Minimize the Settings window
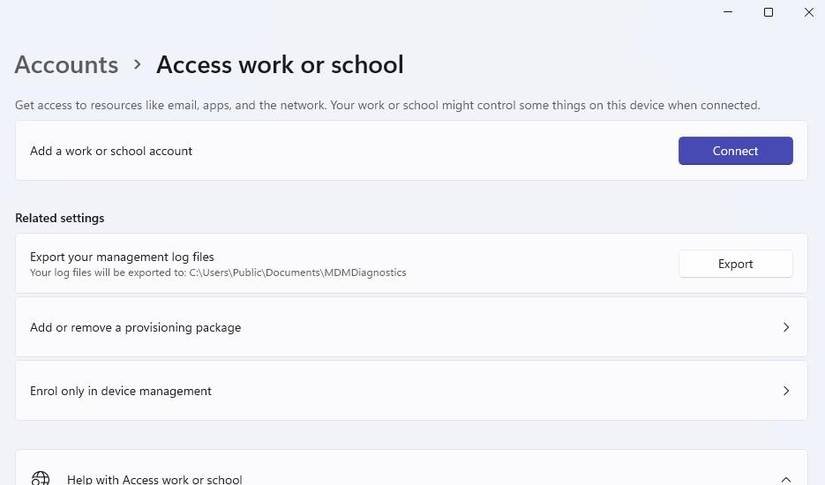Image resolution: width=825 pixels, height=485 pixels. click(725, 12)
